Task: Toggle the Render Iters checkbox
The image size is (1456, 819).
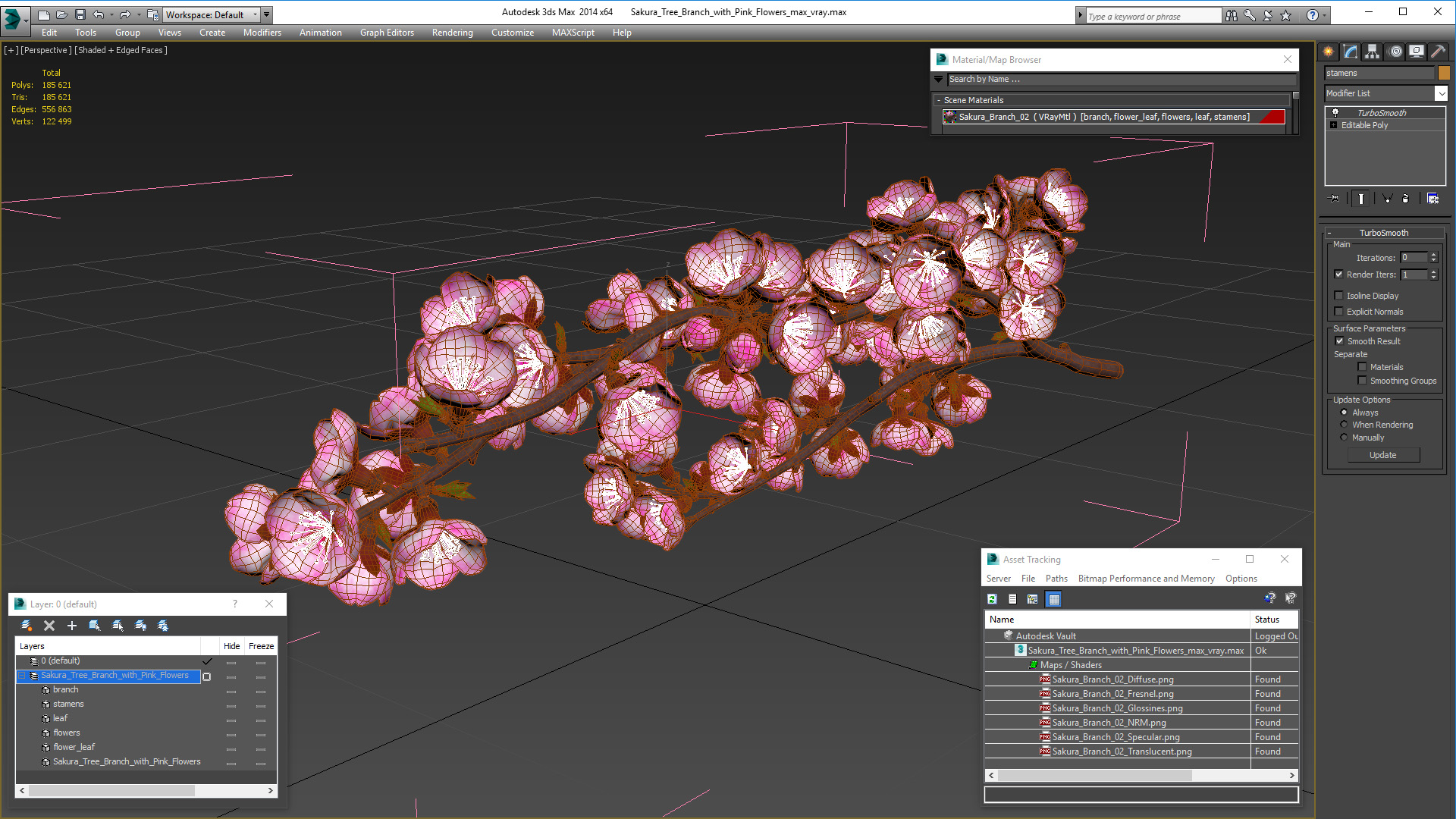Action: pos(1338,275)
